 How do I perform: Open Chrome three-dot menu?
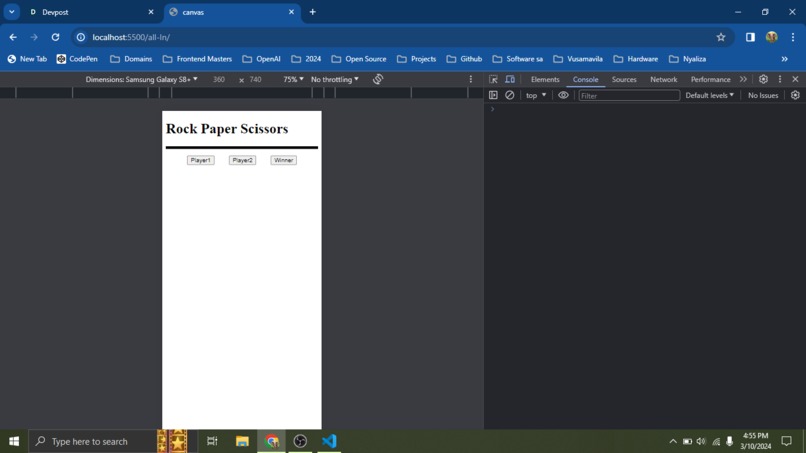tap(793, 37)
